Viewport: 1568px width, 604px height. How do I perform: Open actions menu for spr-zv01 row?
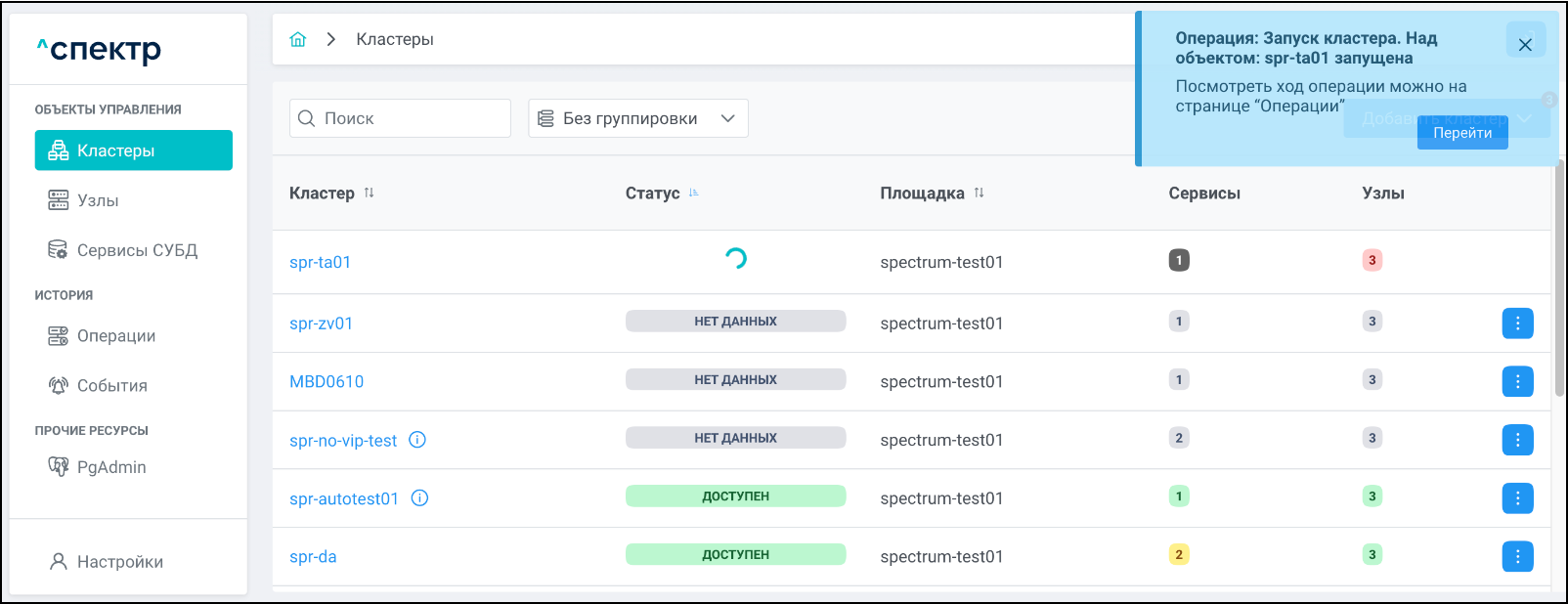(1517, 324)
